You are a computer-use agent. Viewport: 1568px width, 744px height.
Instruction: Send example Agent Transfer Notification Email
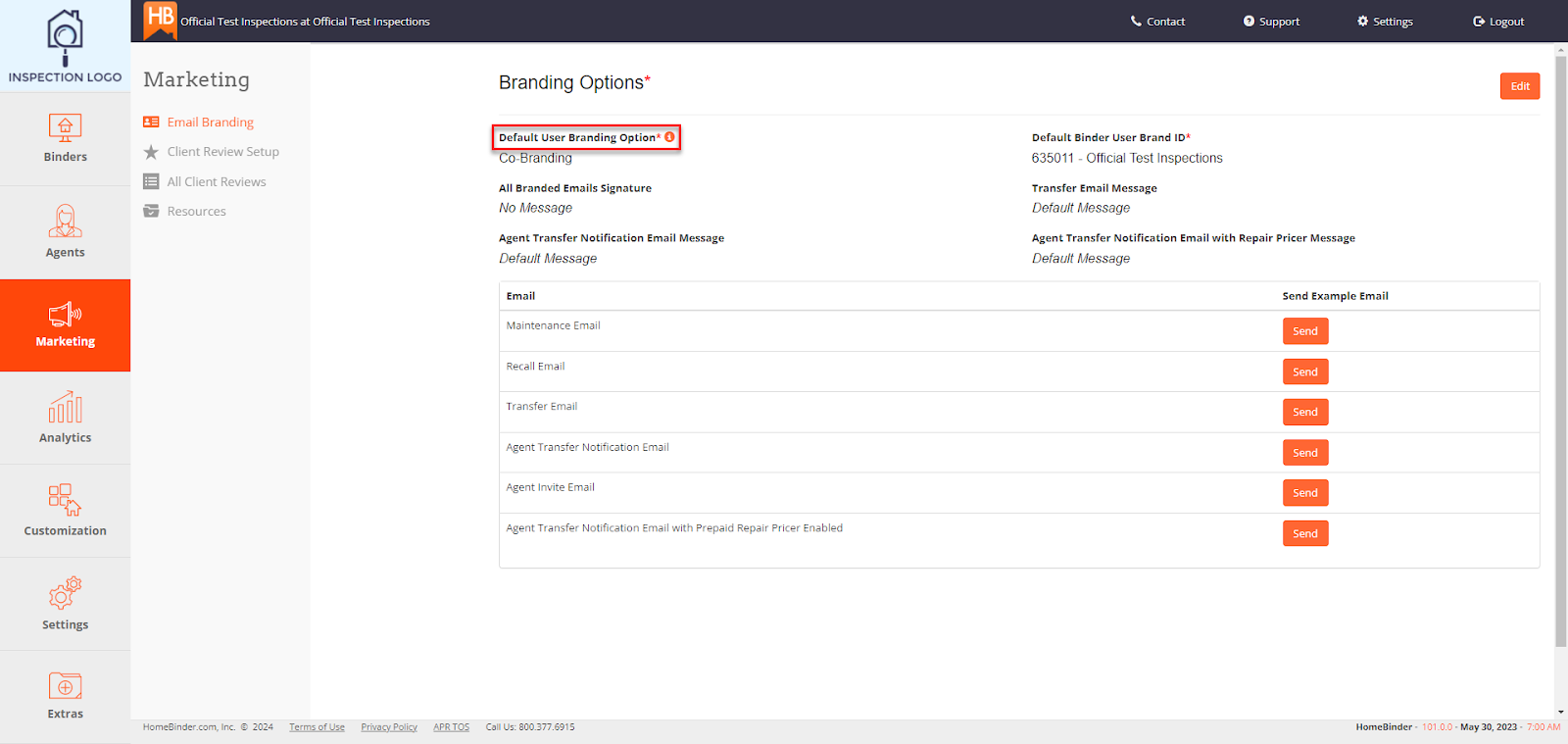click(x=1305, y=453)
